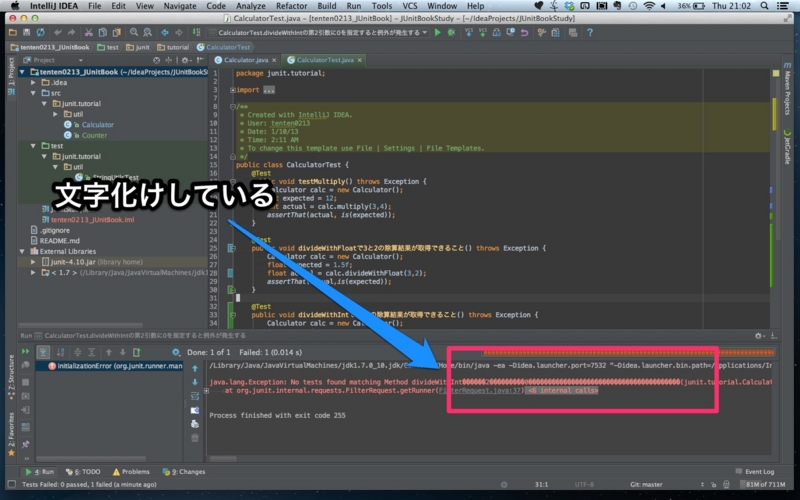
Task: Click the memory indicator 81M of 711M
Action: click(765, 485)
